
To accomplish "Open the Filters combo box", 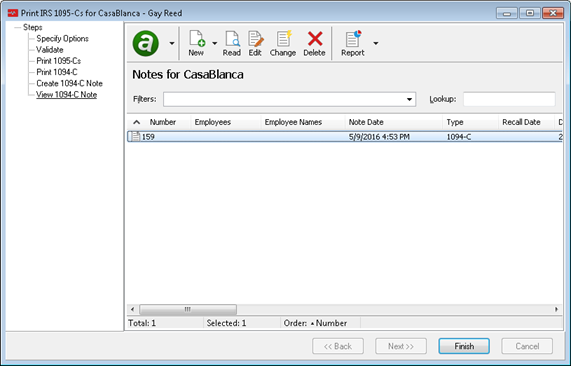I will coord(290,99).
